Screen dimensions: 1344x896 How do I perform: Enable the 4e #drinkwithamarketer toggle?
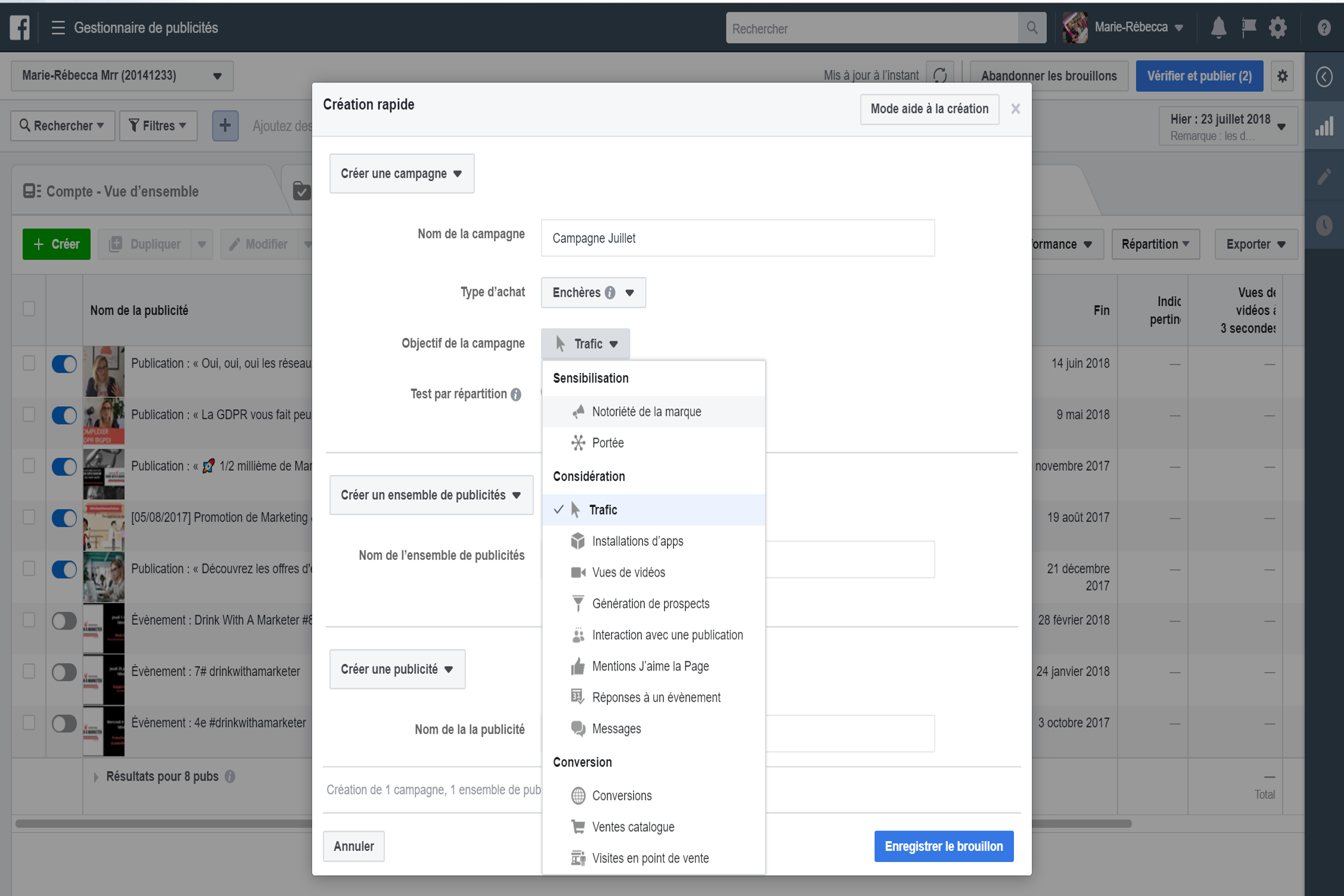coord(64,723)
